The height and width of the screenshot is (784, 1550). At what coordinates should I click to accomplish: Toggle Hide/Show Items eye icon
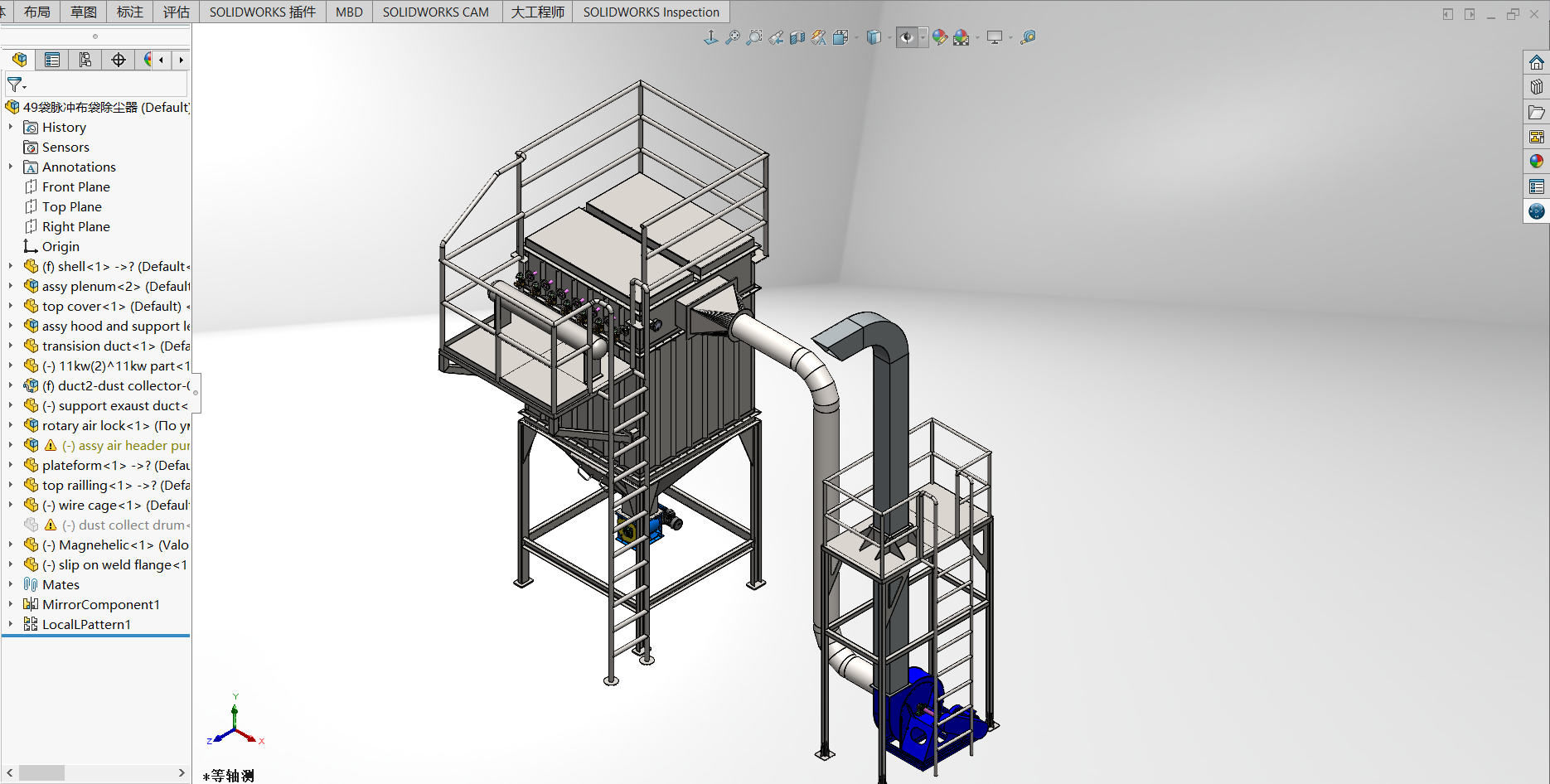coord(907,37)
